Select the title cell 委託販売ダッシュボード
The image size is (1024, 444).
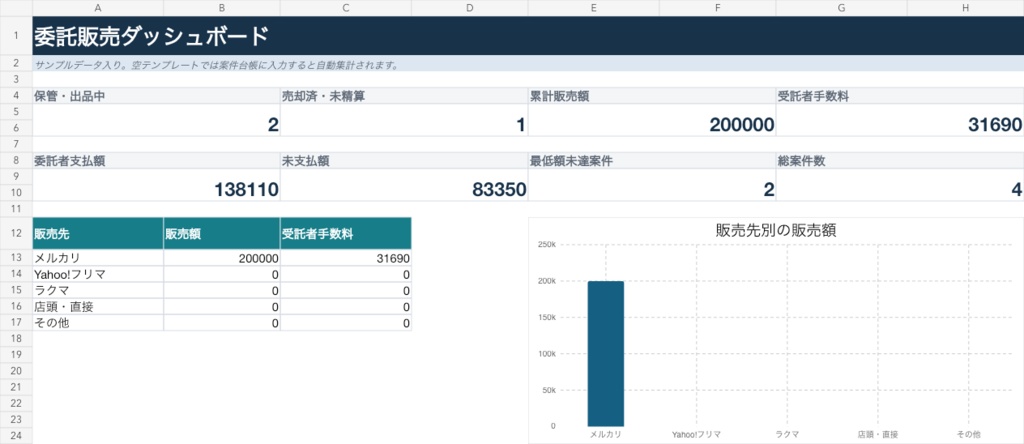[x=528, y=36]
